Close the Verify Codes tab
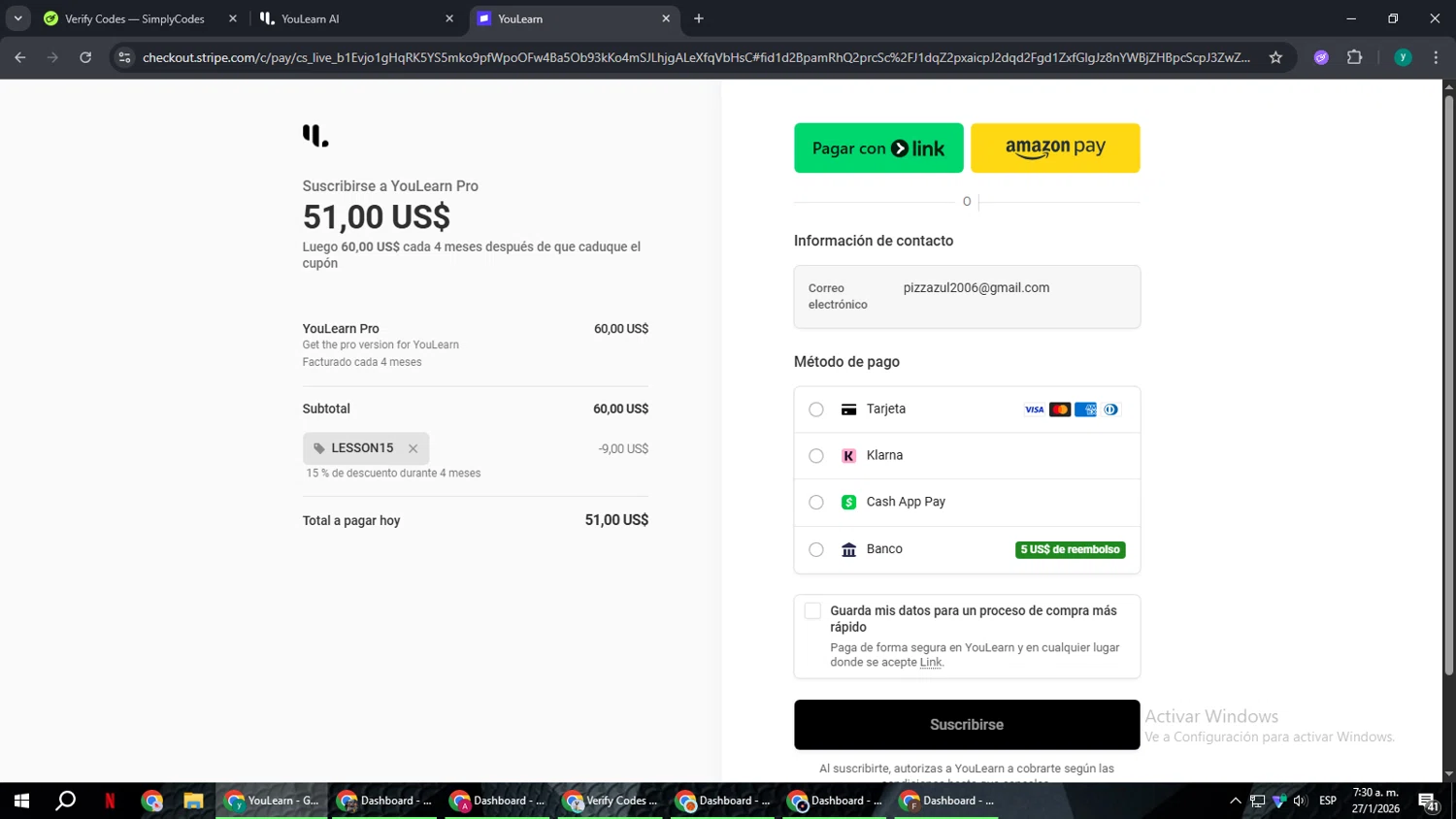This screenshot has height=819, width=1456. [233, 18]
